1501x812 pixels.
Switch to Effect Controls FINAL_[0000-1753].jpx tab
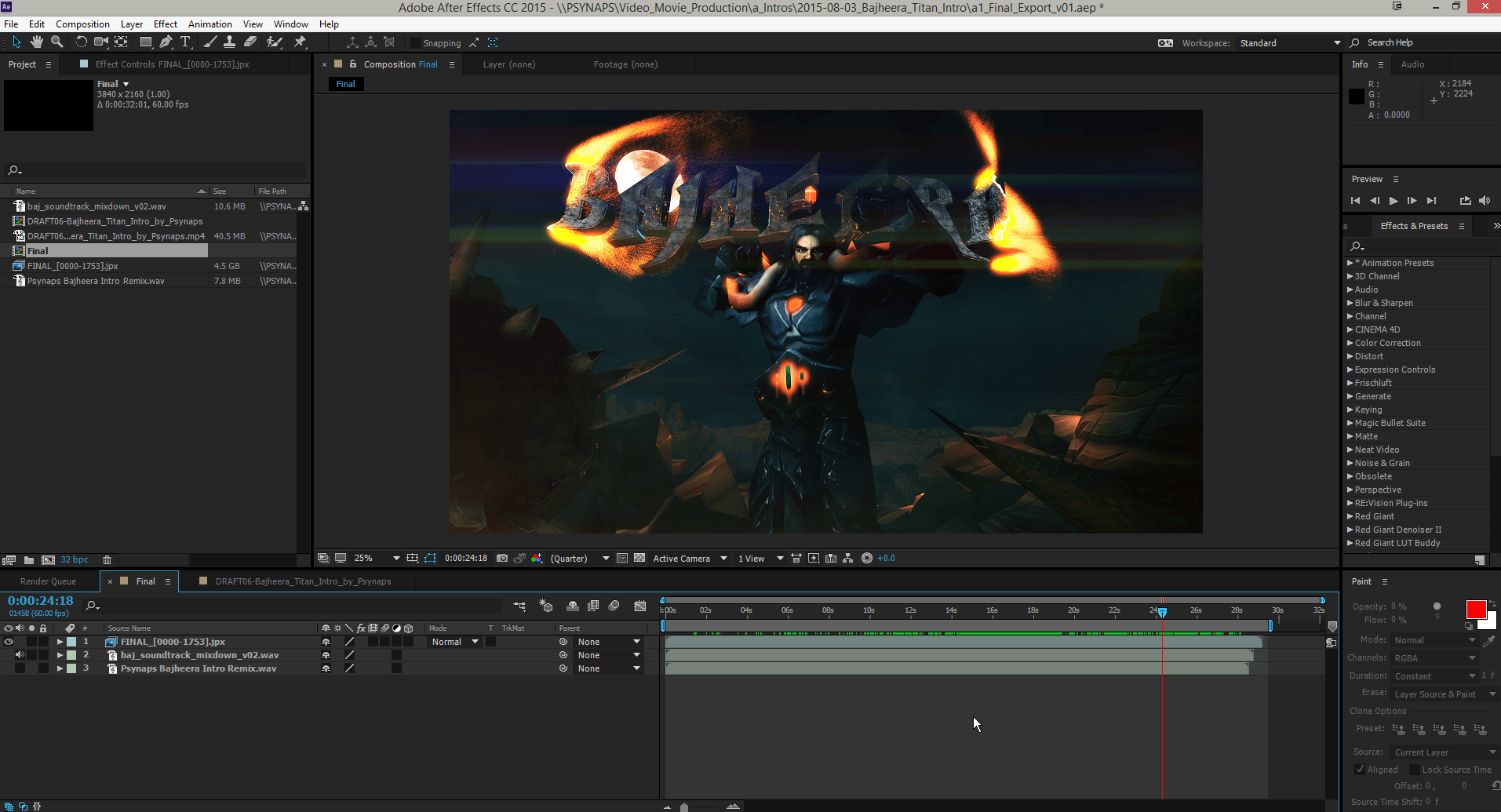coord(172,64)
